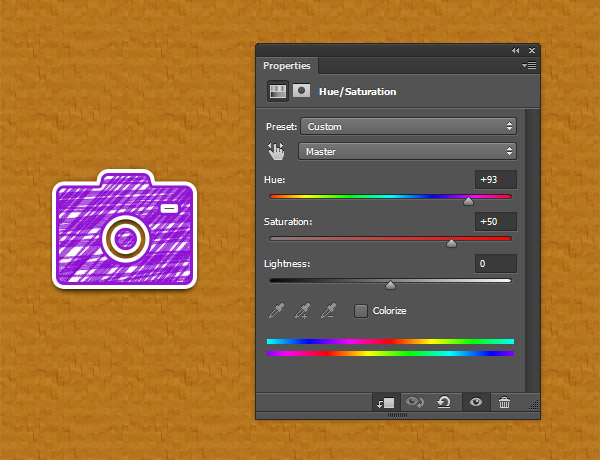Click the view previous state icon
The image size is (600, 460).
point(415,402)
